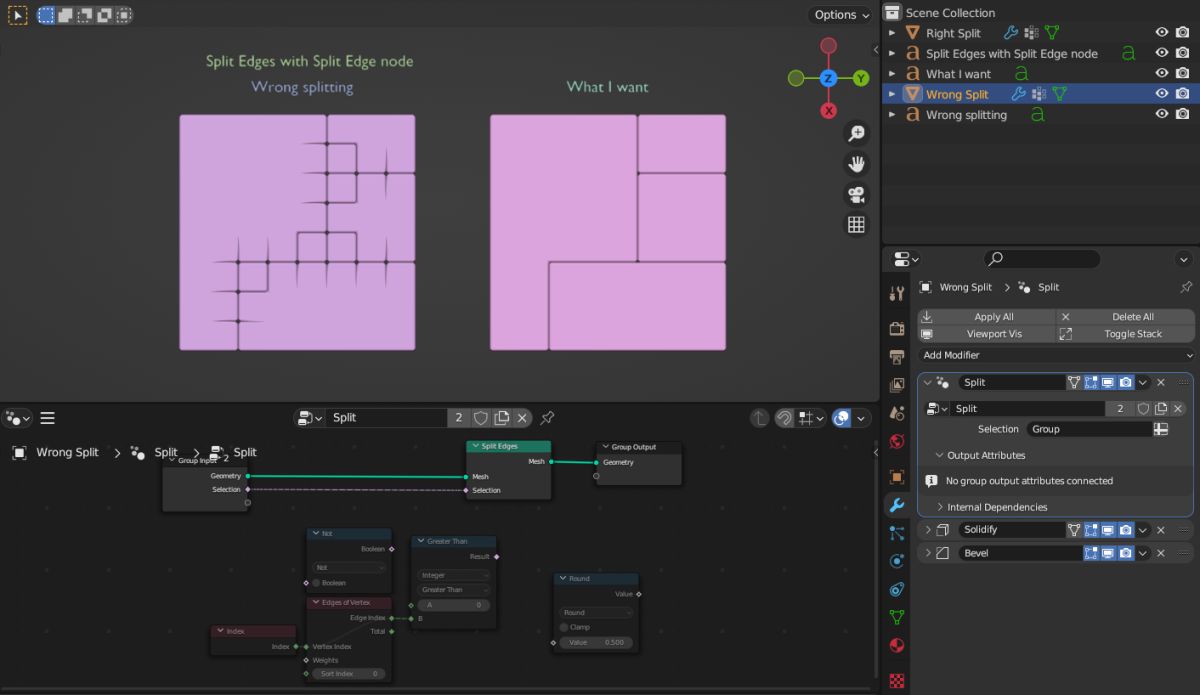This screenshot has height=695, width=1200.
Task: Disable rendering of Wrong splitting via camera icon
Action: [1183, 114]
